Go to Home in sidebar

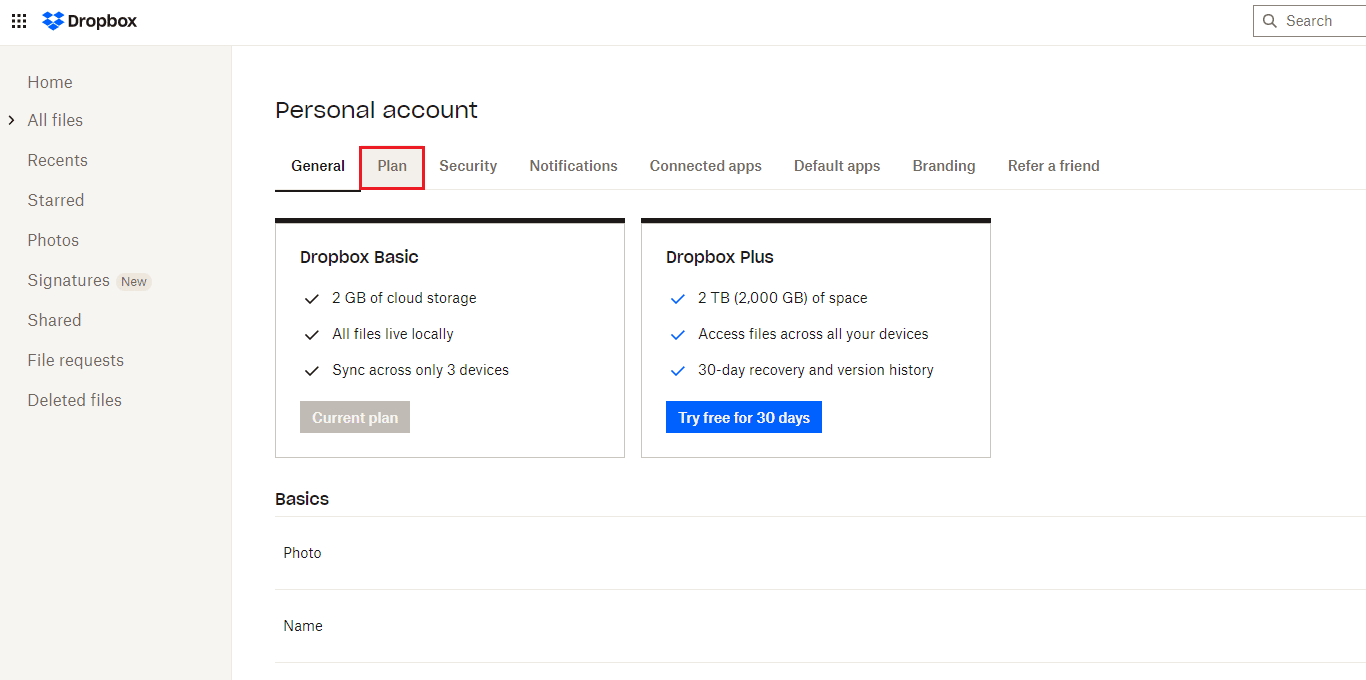point(50,82)
